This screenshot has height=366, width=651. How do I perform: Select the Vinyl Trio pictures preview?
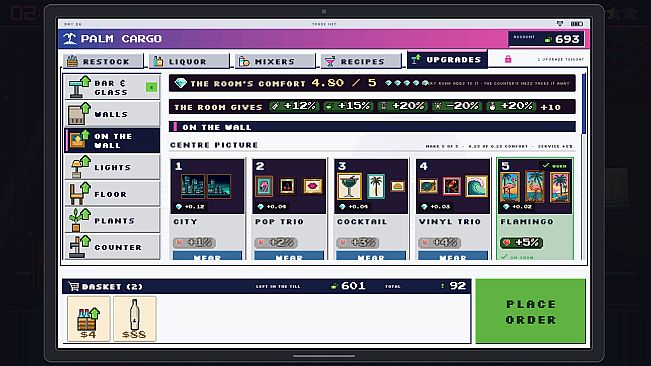click(x=453, y=186)
